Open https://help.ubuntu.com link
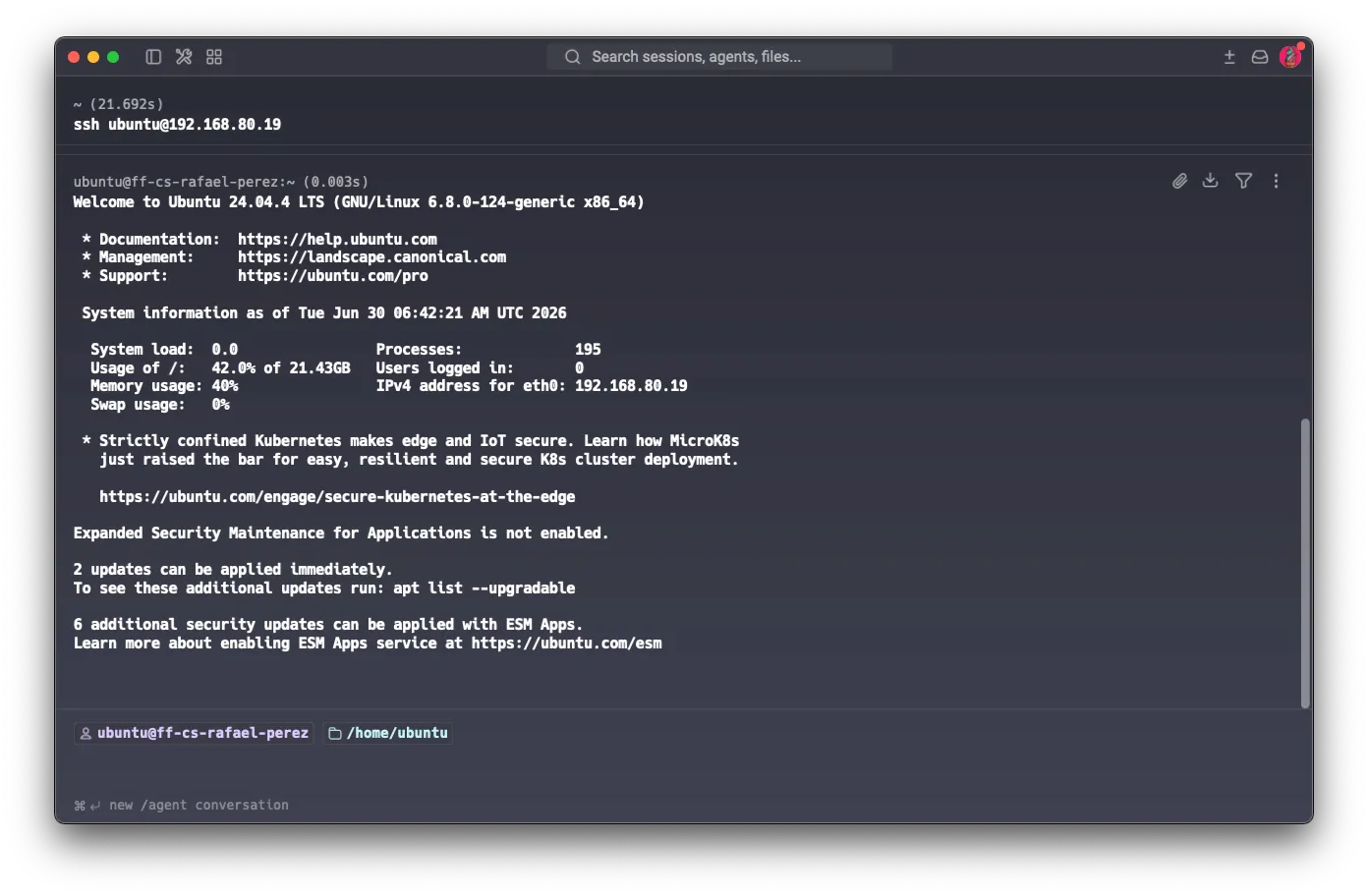This screenshot has width=1368, height=896. point(337,240)
